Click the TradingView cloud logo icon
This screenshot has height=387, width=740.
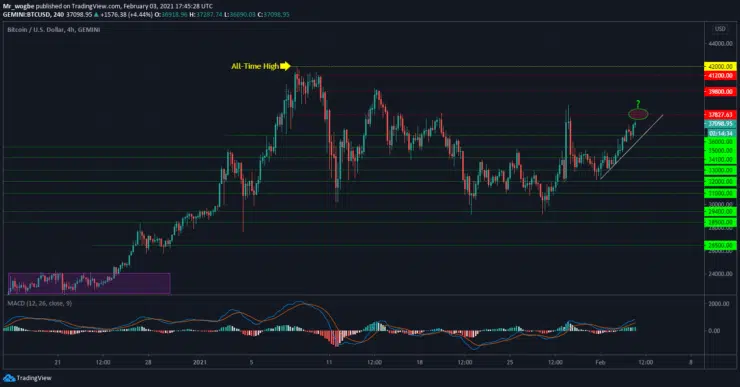click(x=8, y=378)
